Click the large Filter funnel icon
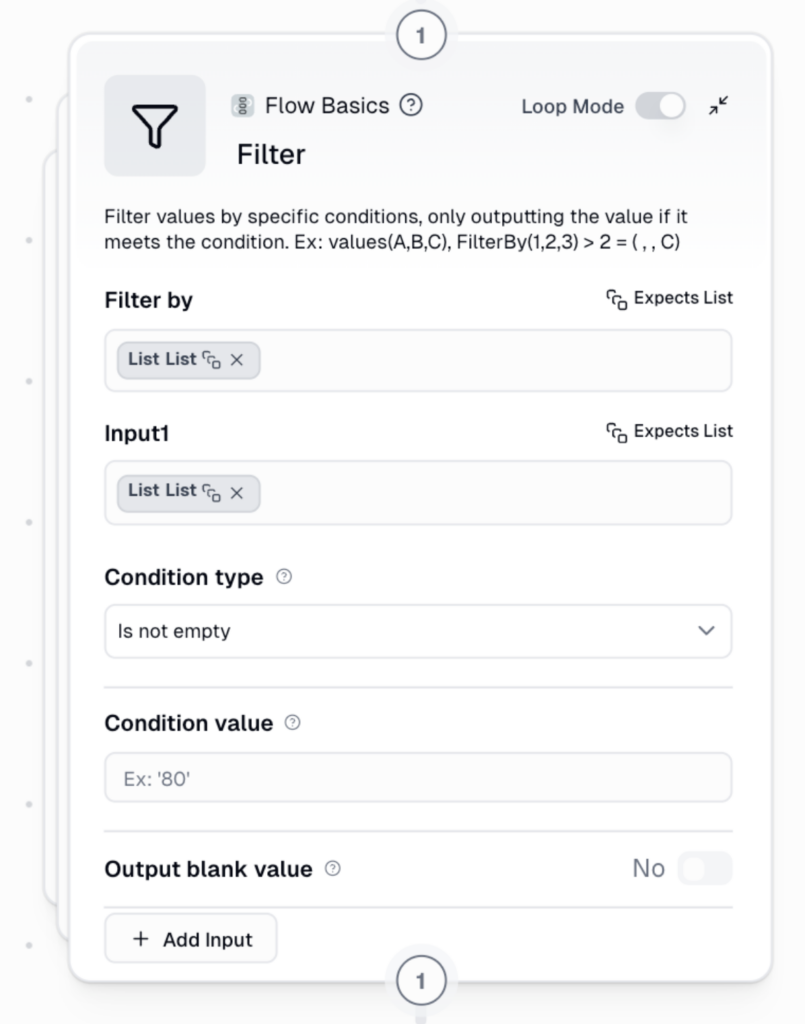This screenshot has width=805, height=1024. pos(155,126)
